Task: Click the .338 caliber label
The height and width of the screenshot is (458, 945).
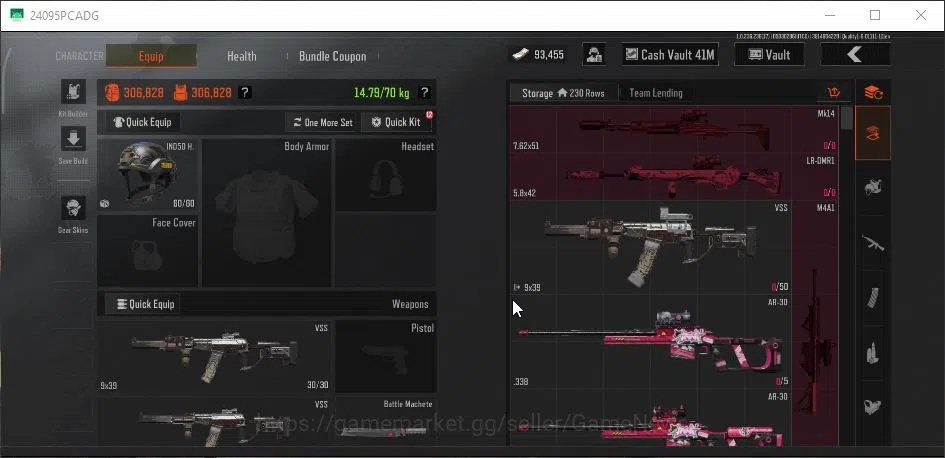Action: [x=521, y=382]
